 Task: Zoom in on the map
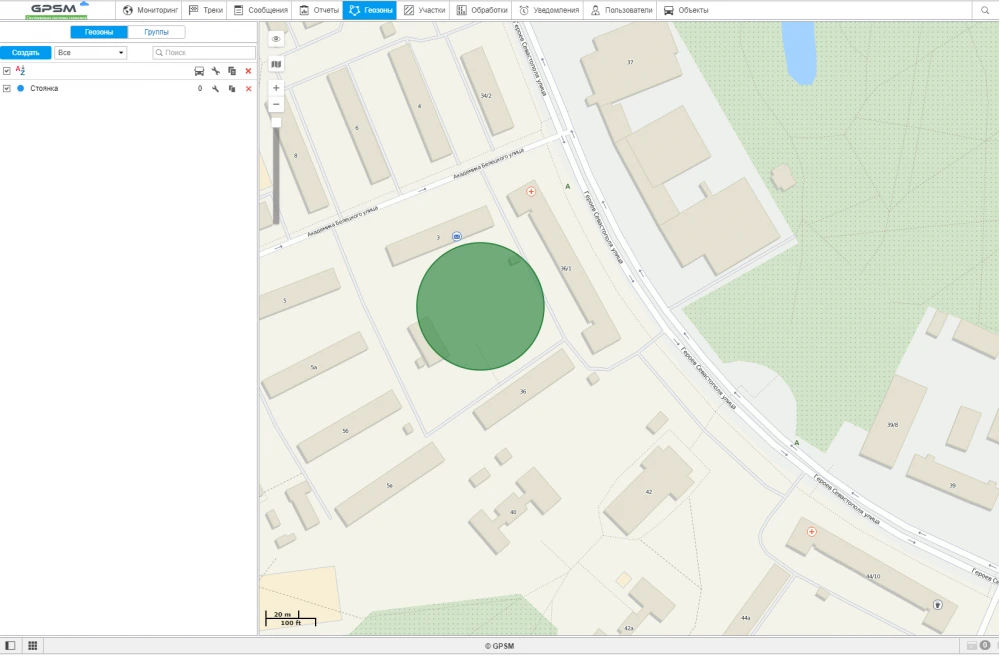coord(276,88)
